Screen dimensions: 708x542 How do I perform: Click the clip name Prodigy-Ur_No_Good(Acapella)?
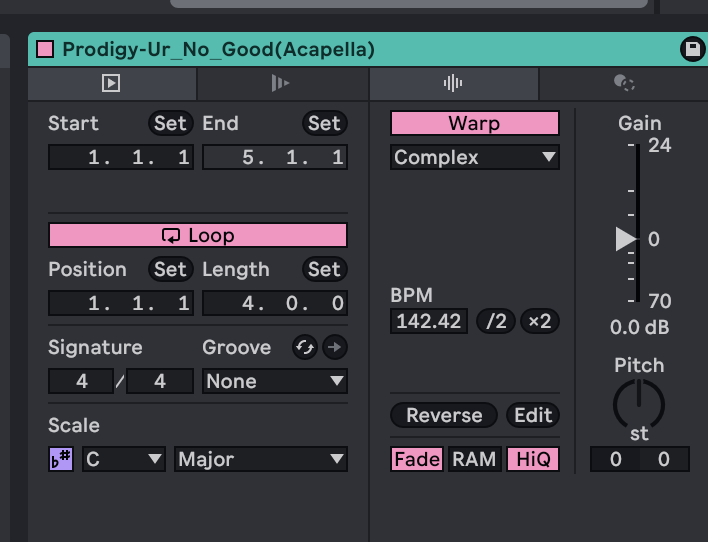click(219, 49)
